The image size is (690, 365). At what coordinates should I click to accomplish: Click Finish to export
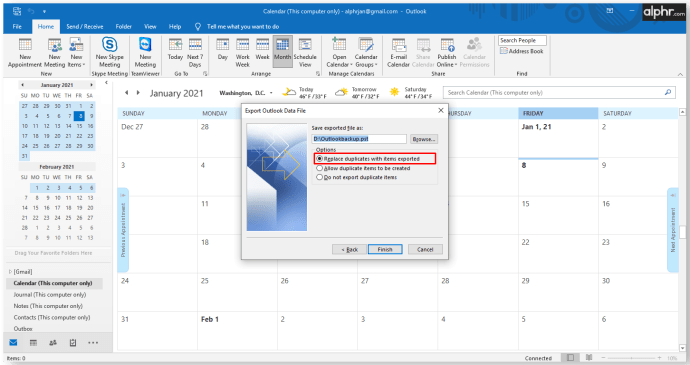click(x=385, y=249)
